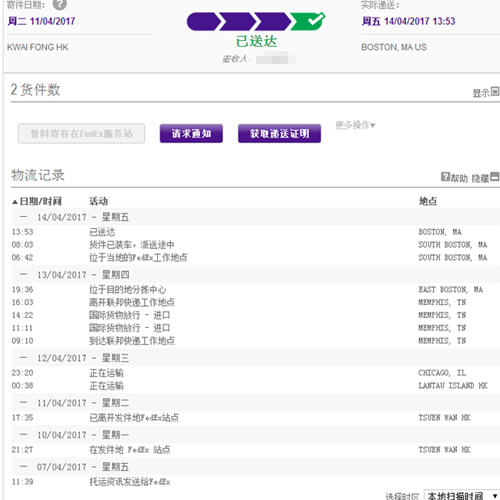500x500 pixels.
Task: Click the first purple progress step
Action: point(204,22)
